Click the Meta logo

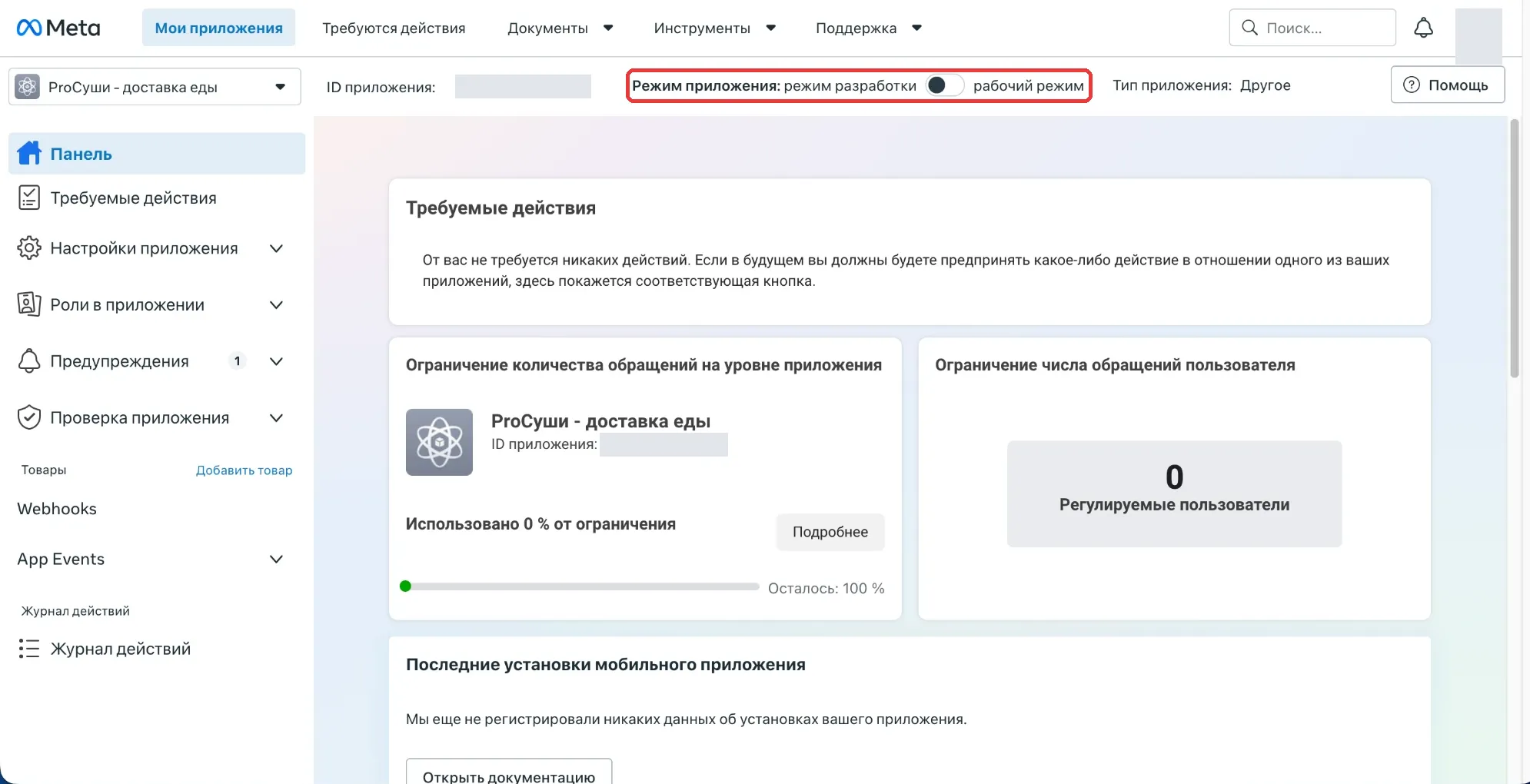[58, 28]
